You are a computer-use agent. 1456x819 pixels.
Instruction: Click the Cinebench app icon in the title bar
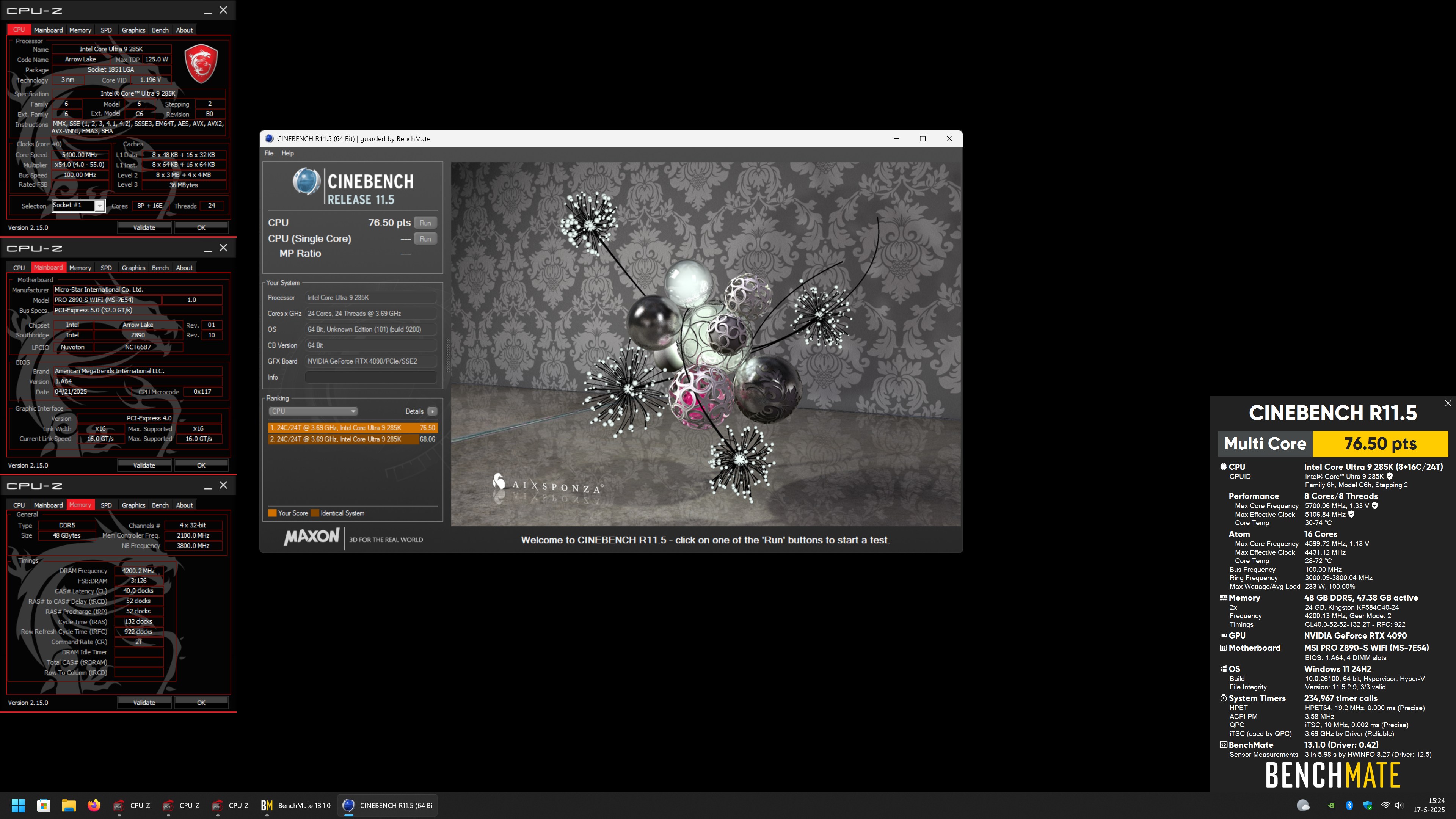[x=269, y=138]
